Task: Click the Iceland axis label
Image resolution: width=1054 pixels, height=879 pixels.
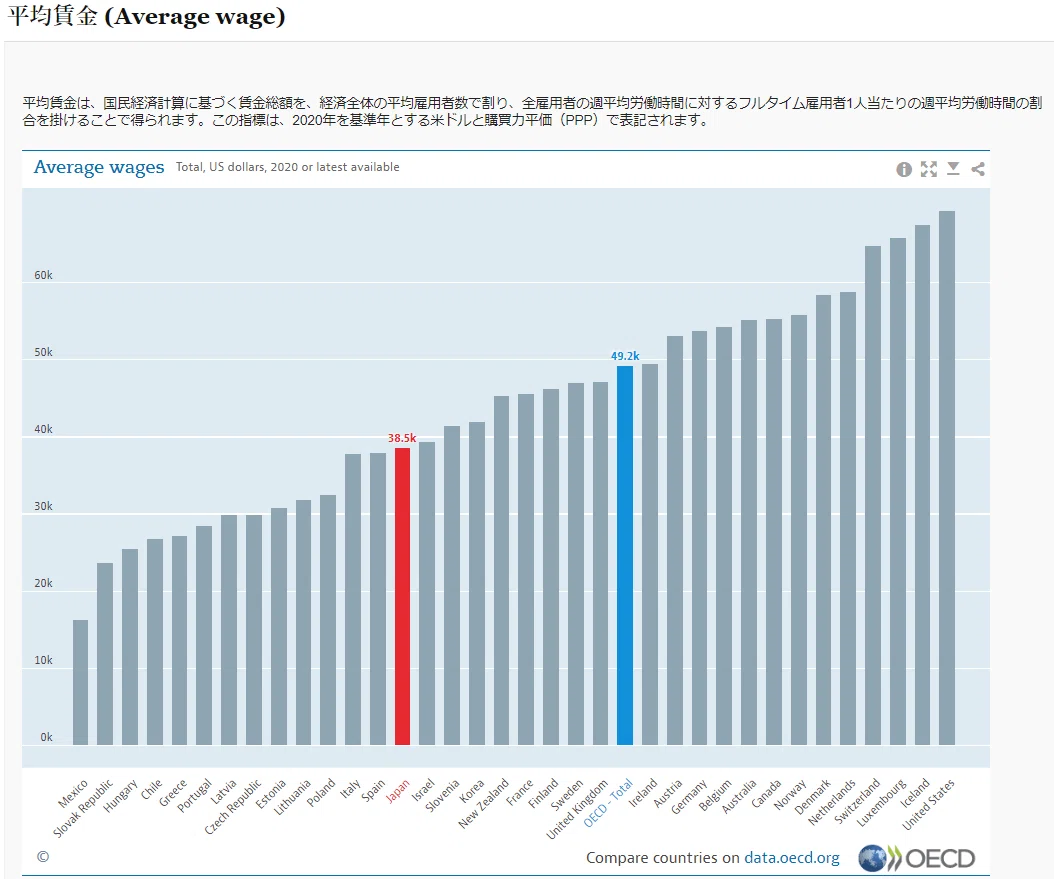Action: click(x=916, y=792)
